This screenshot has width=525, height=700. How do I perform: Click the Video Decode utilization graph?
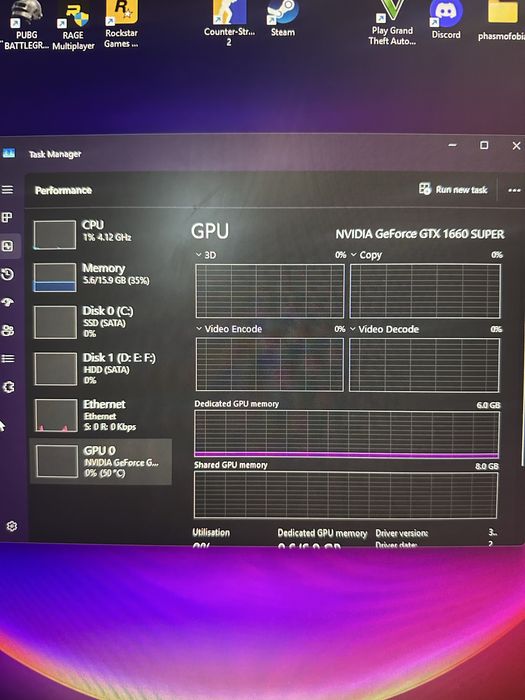click(x=424, y=365)
